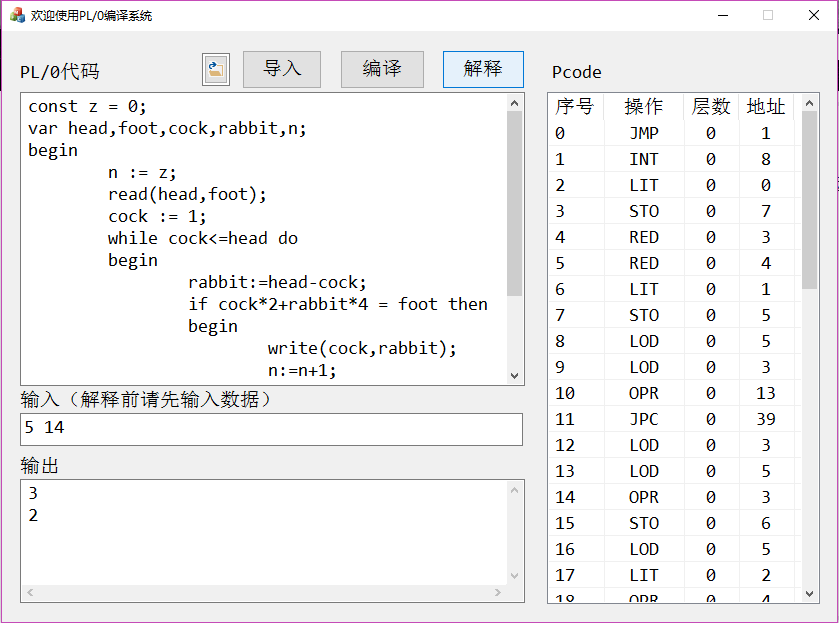Select the JPC row in Pcode table
This screenshot has width=839, height=623.
[643, 419]
